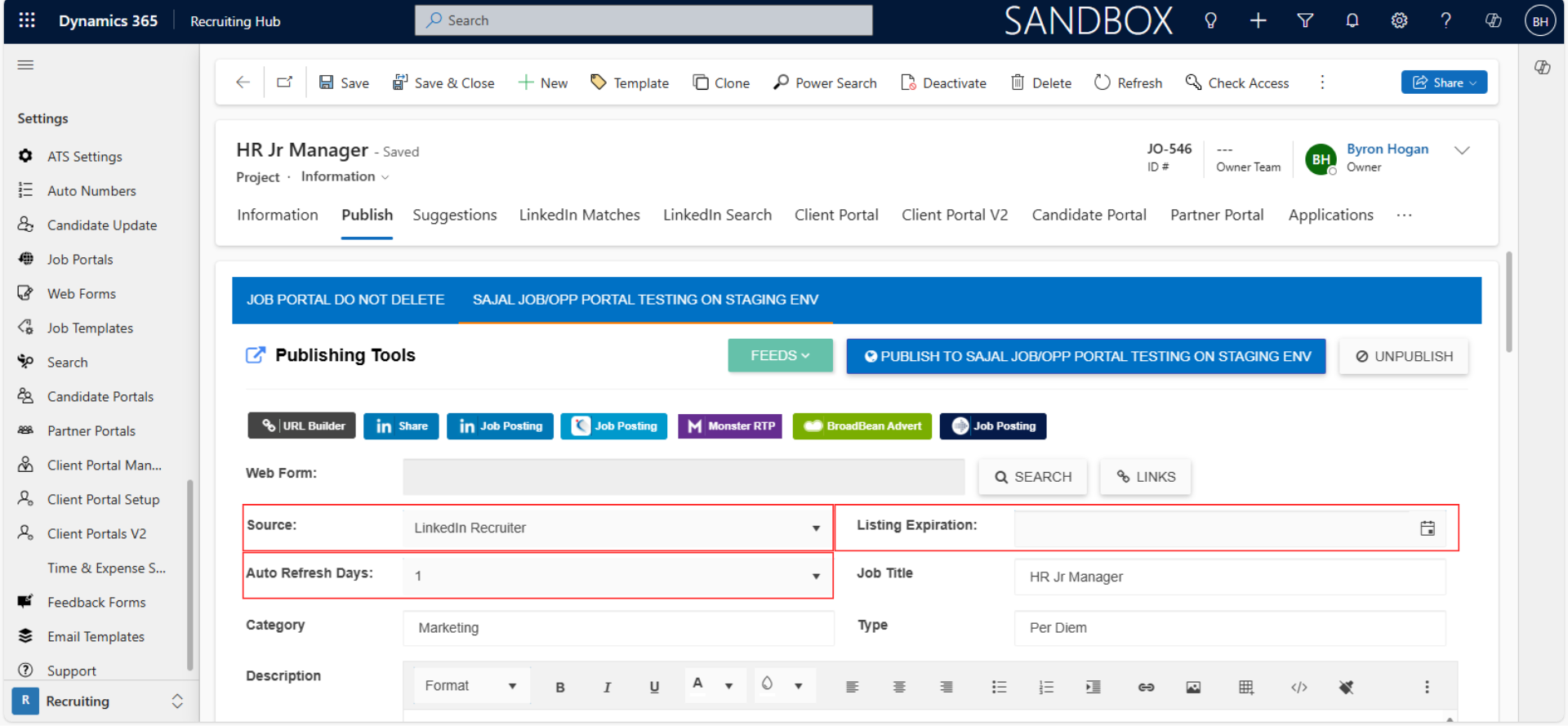Click the Monster RTP button
Screen dimensions: 1568x726
point(730,425)
